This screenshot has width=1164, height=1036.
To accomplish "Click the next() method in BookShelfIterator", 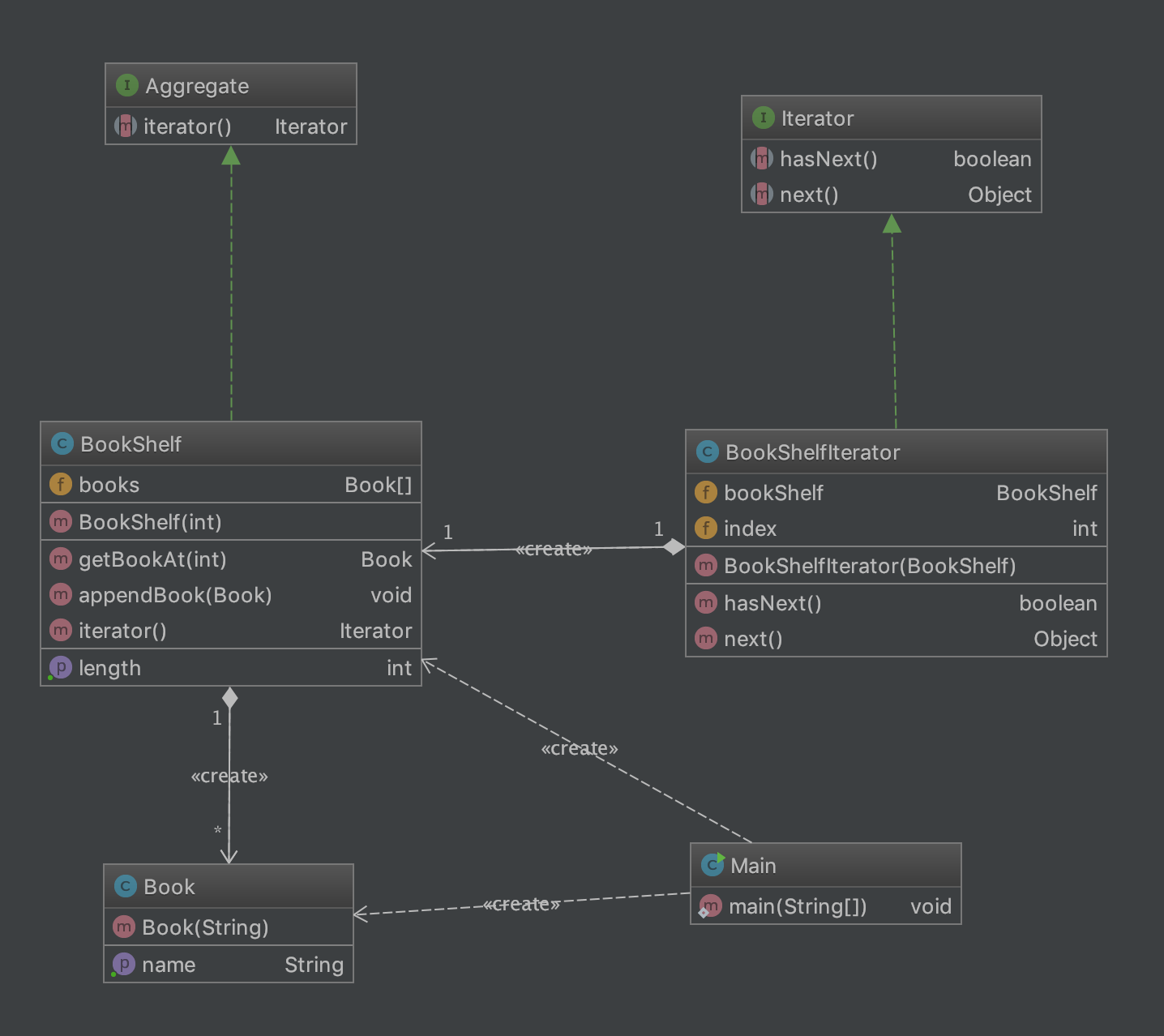I will (x=897, y=639).
